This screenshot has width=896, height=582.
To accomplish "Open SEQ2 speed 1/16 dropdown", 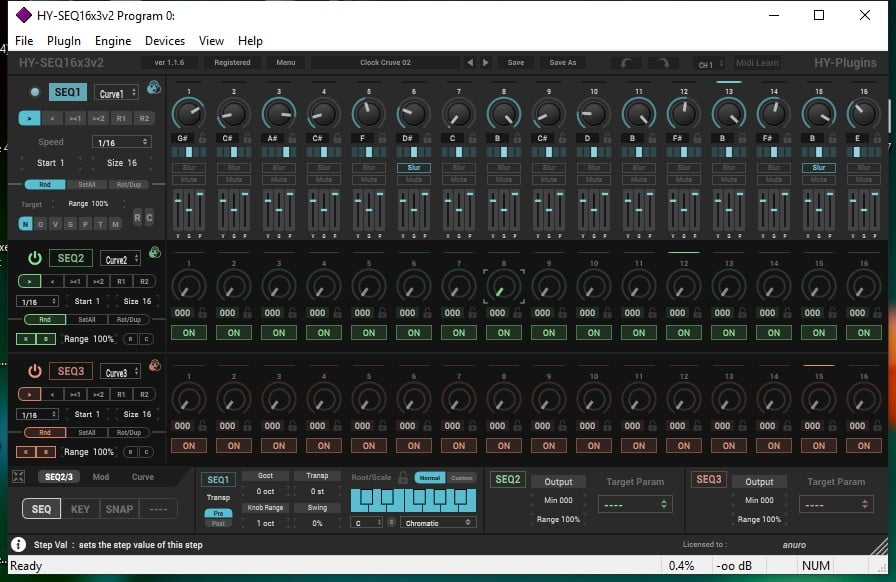I will (x=37, y=301).
